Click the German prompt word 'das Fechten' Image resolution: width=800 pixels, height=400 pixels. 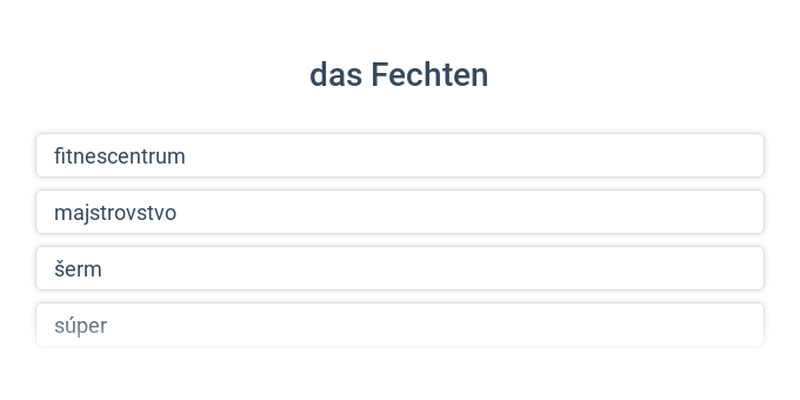point(399,75)
